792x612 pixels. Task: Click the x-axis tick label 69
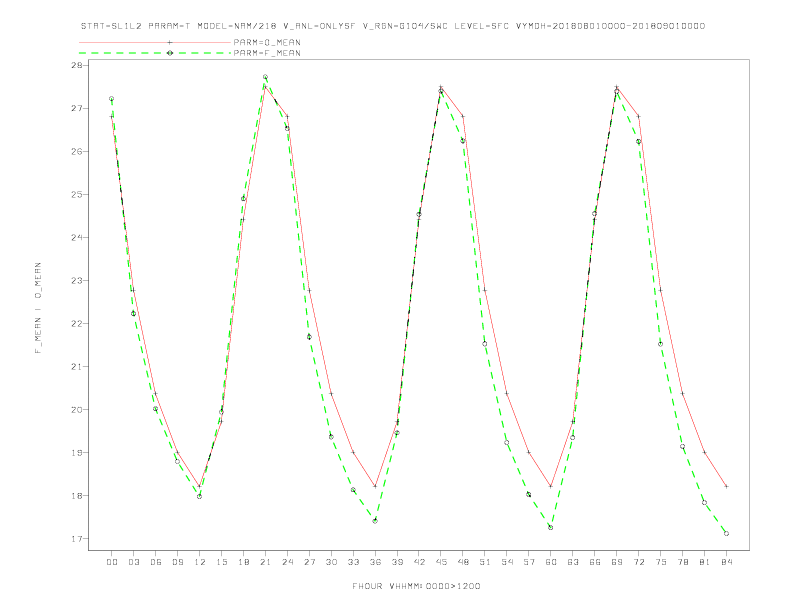[x=617, y=562]
